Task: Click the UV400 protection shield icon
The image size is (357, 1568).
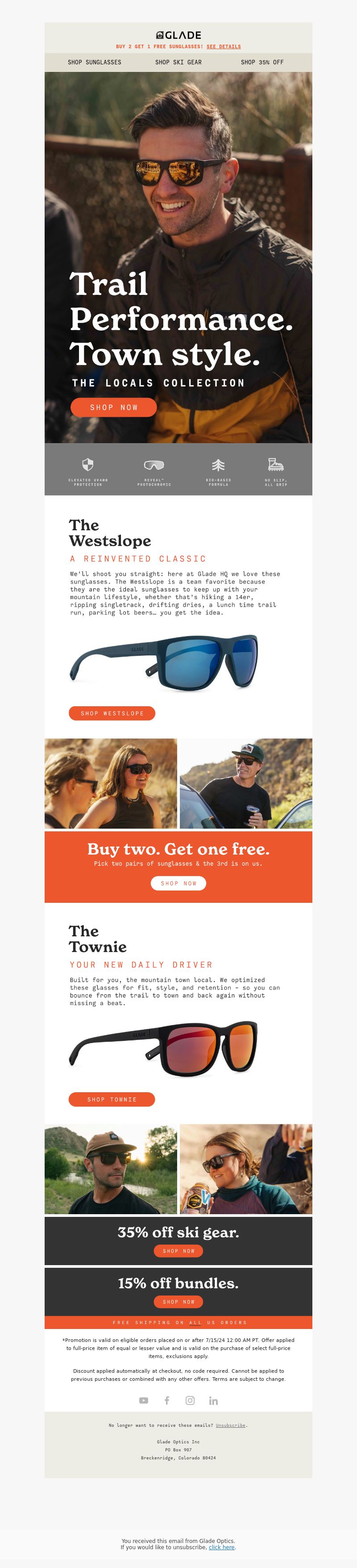Action: tap(87, 465)
